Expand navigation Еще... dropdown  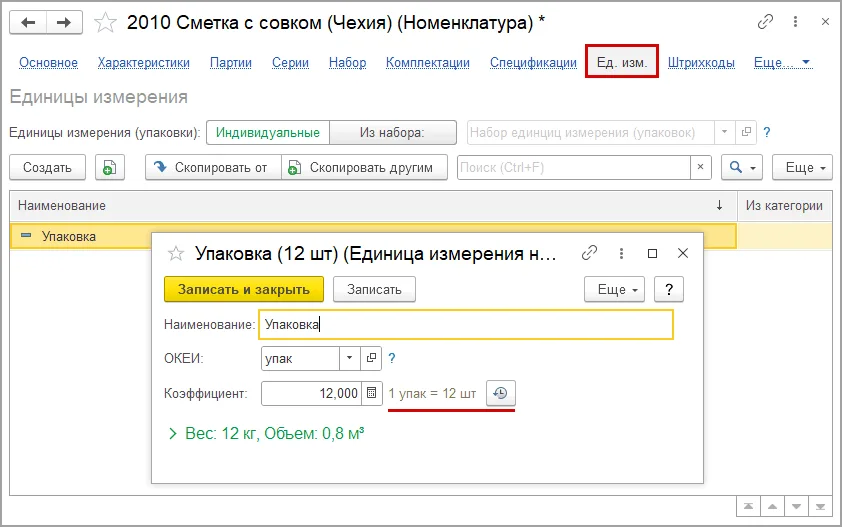tap(782, 63)
